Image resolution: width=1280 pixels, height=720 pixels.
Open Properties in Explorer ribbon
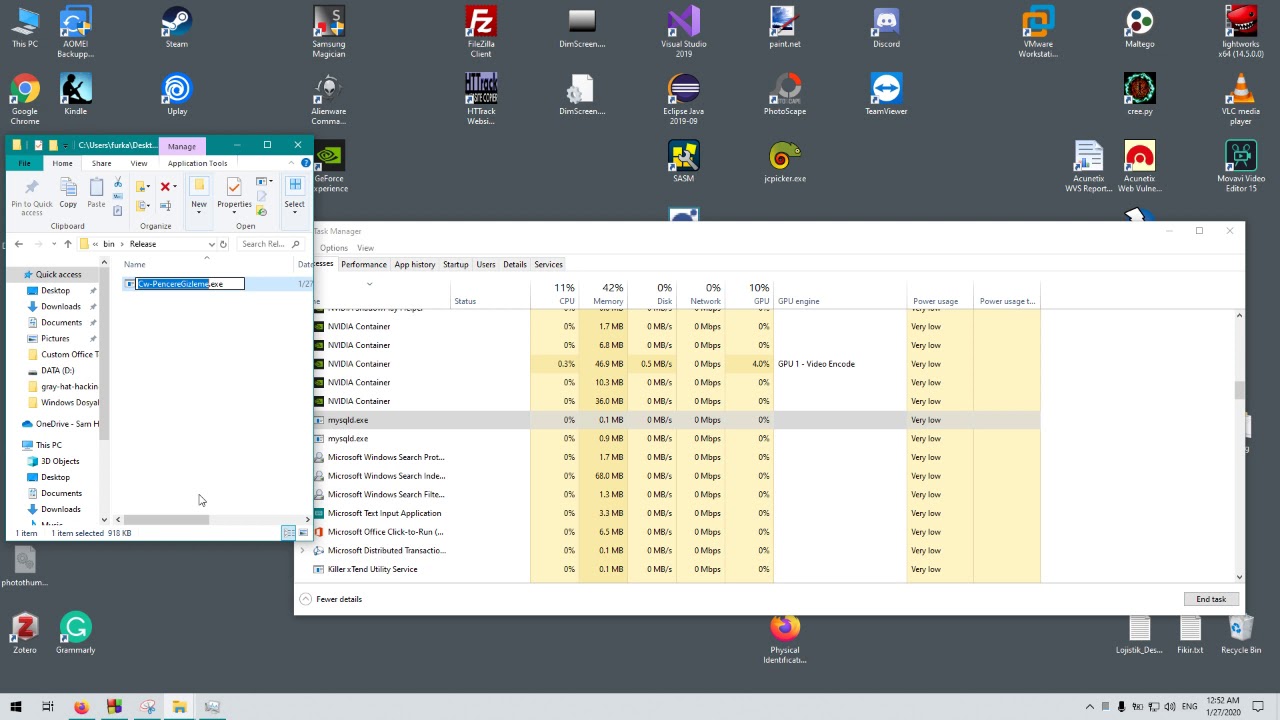234,194
